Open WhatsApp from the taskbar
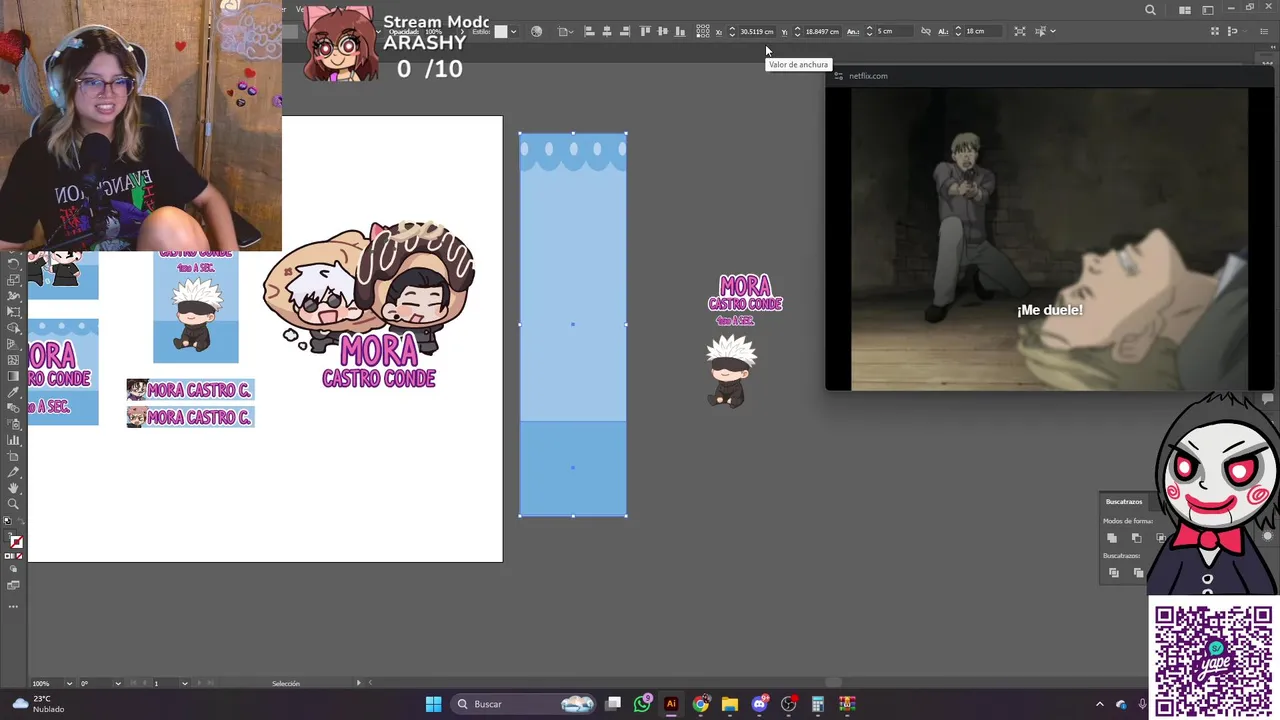 pos(642,704)
